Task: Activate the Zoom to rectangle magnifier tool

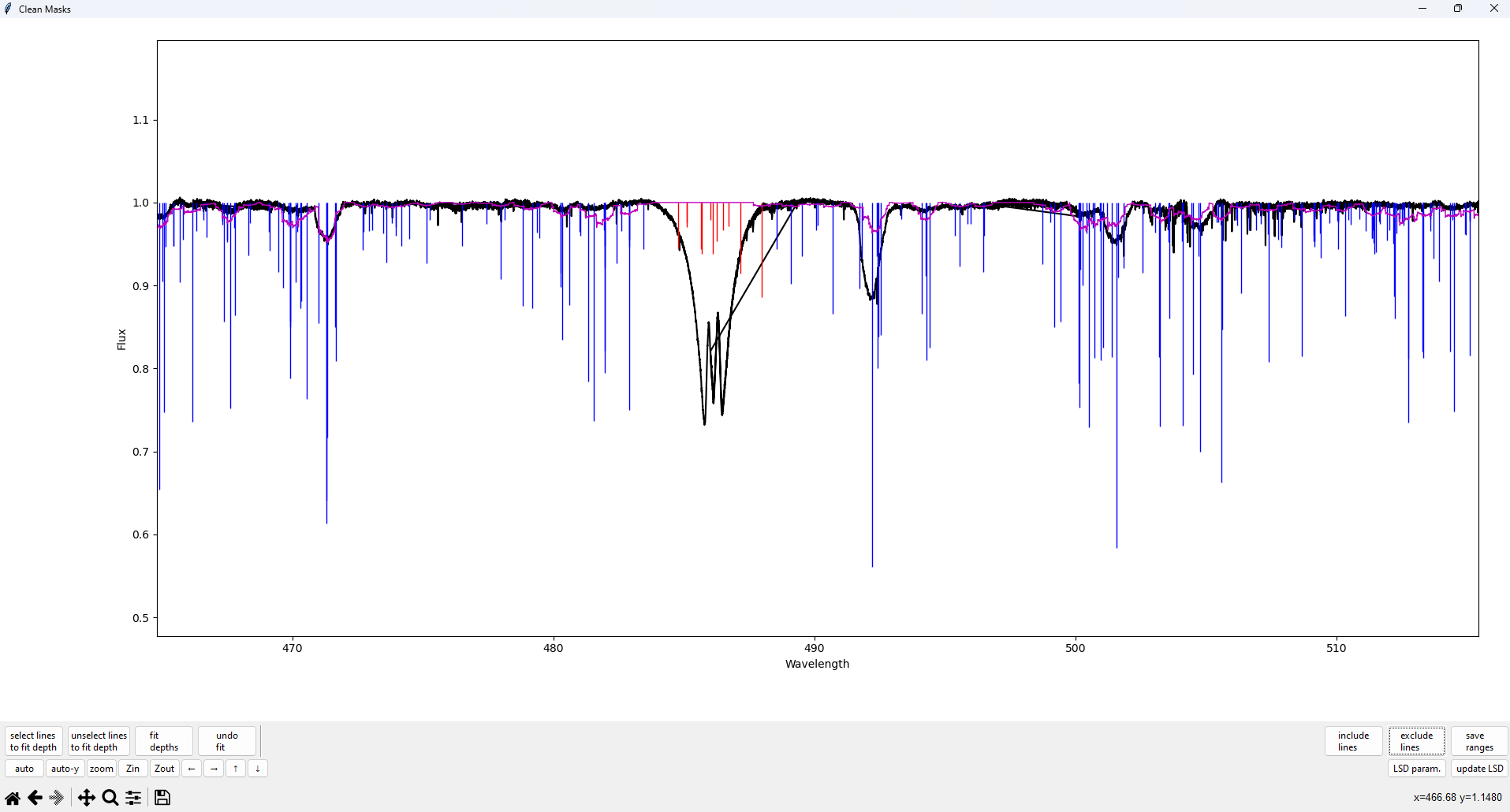Action: point(110,798)
